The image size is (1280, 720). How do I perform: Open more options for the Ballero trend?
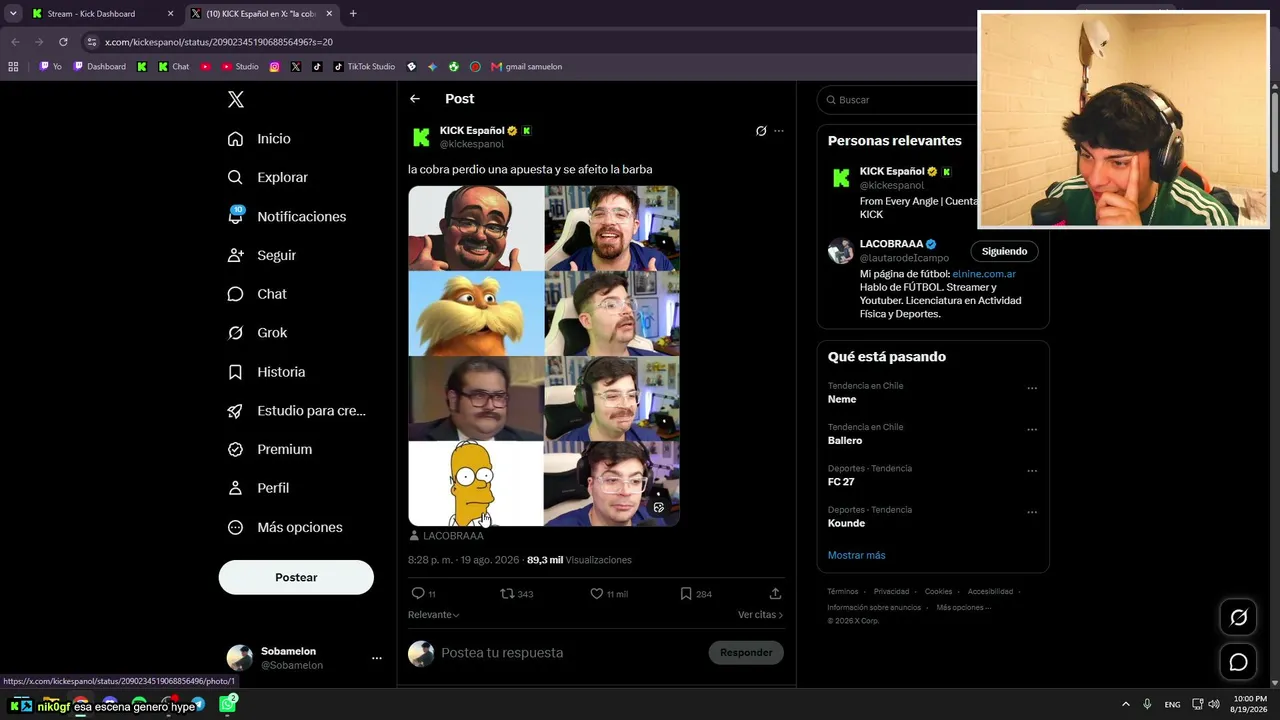point(1032,430)
